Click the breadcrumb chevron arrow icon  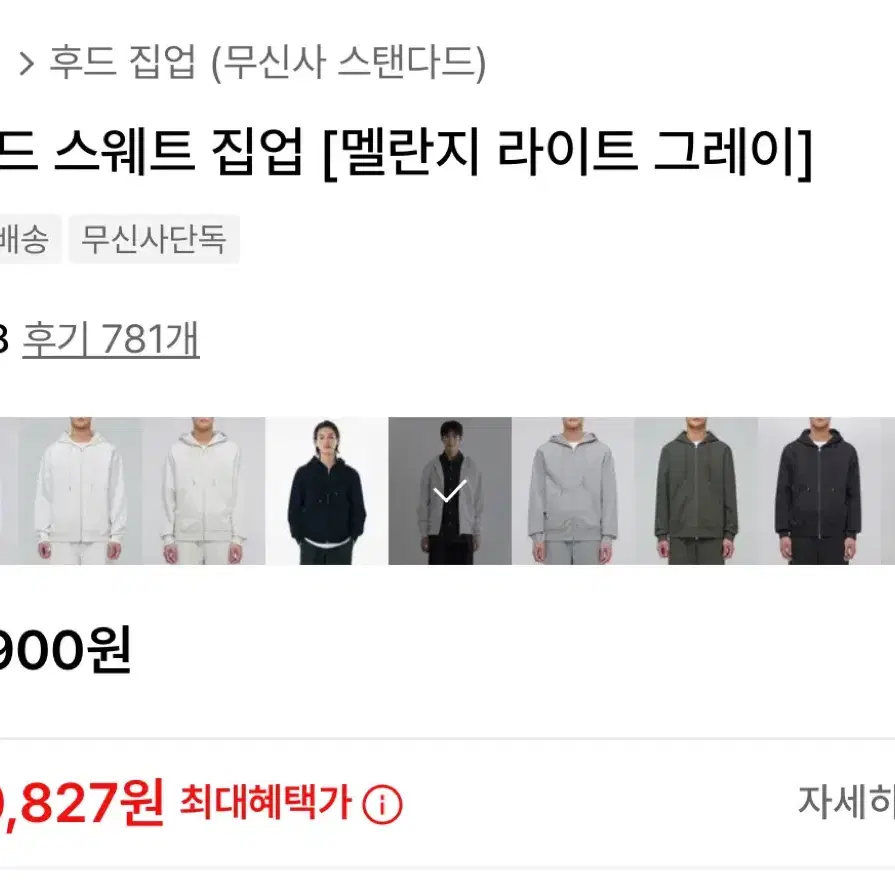26,63
